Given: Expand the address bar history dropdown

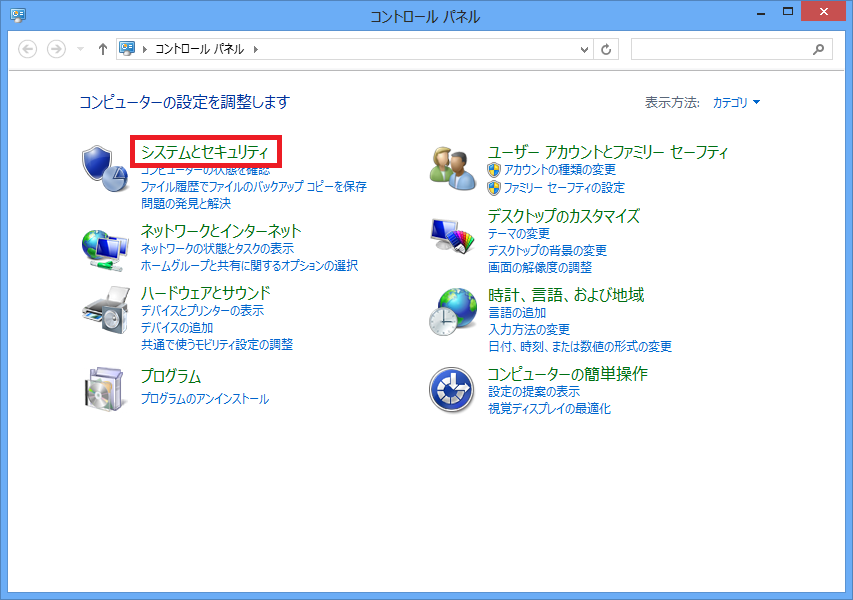Looking at the screenshot, I should point(585,49).
